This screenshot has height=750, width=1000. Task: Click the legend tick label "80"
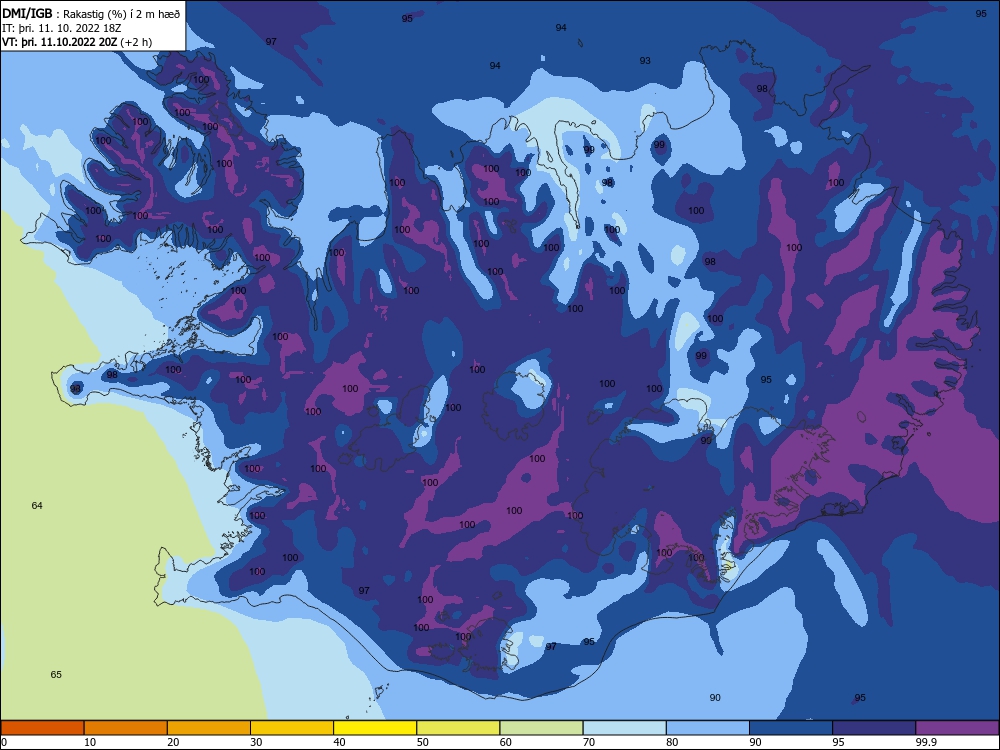672,742
